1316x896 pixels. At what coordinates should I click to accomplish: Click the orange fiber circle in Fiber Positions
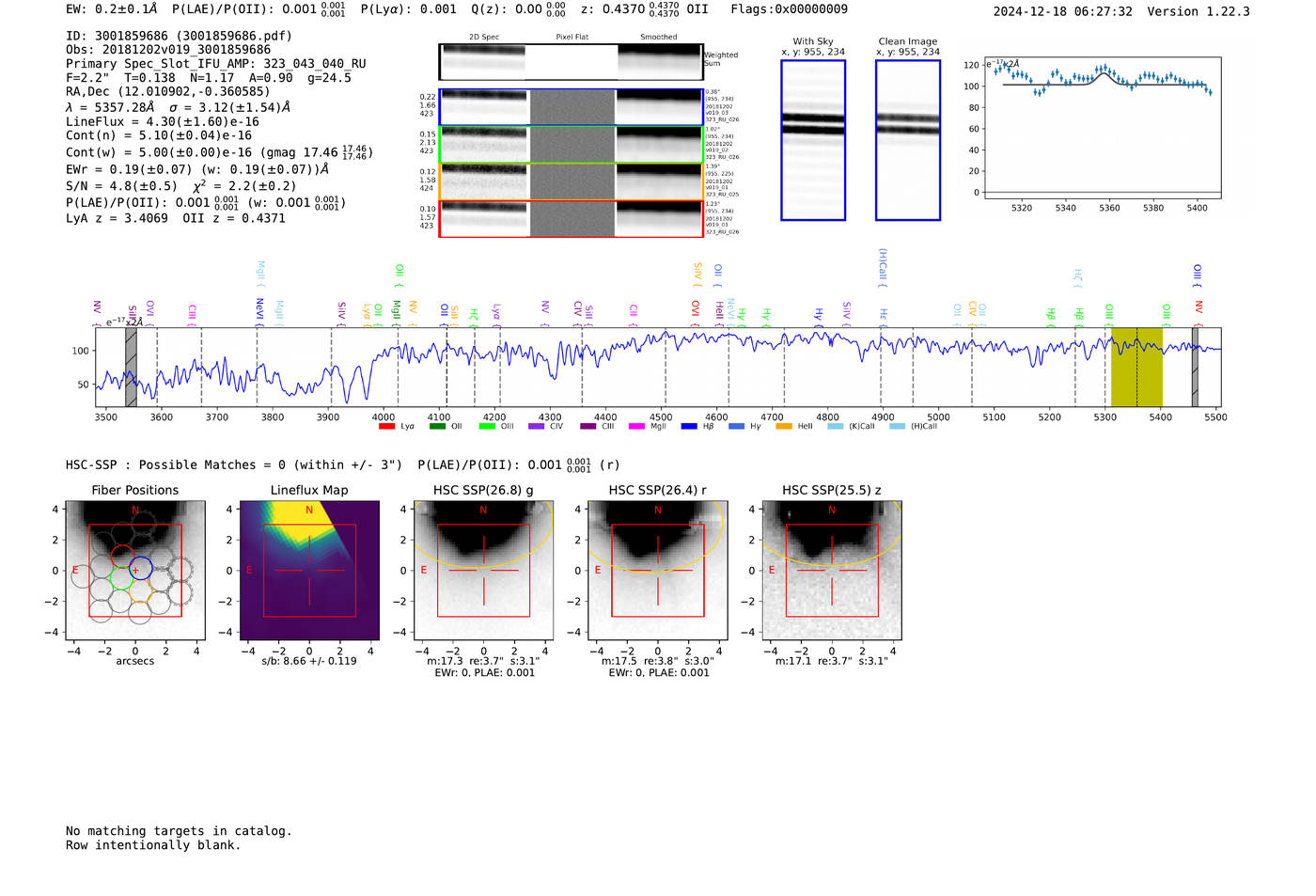click(x=140, y=590)
